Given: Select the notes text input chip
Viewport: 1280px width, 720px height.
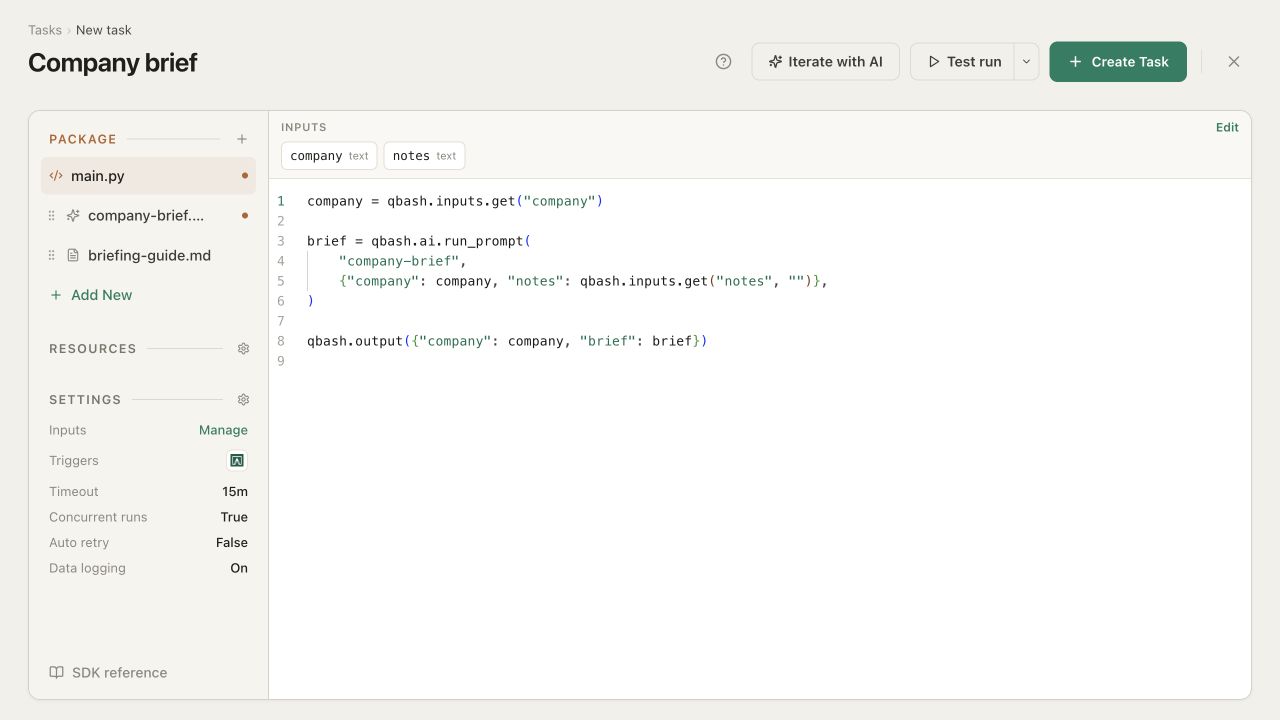Looking at the screenshot, I should click(424, 156).
